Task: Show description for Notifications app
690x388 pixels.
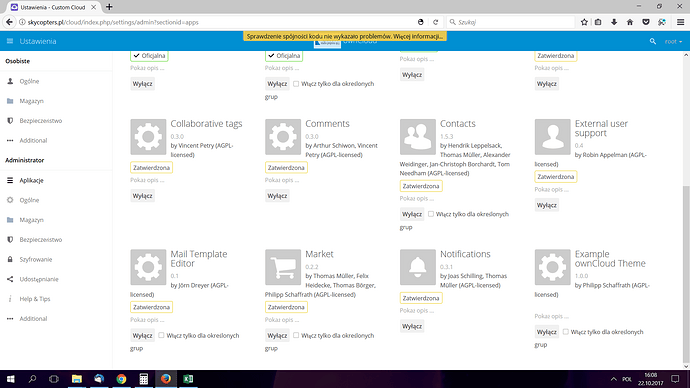Action: tap(417, 311)
